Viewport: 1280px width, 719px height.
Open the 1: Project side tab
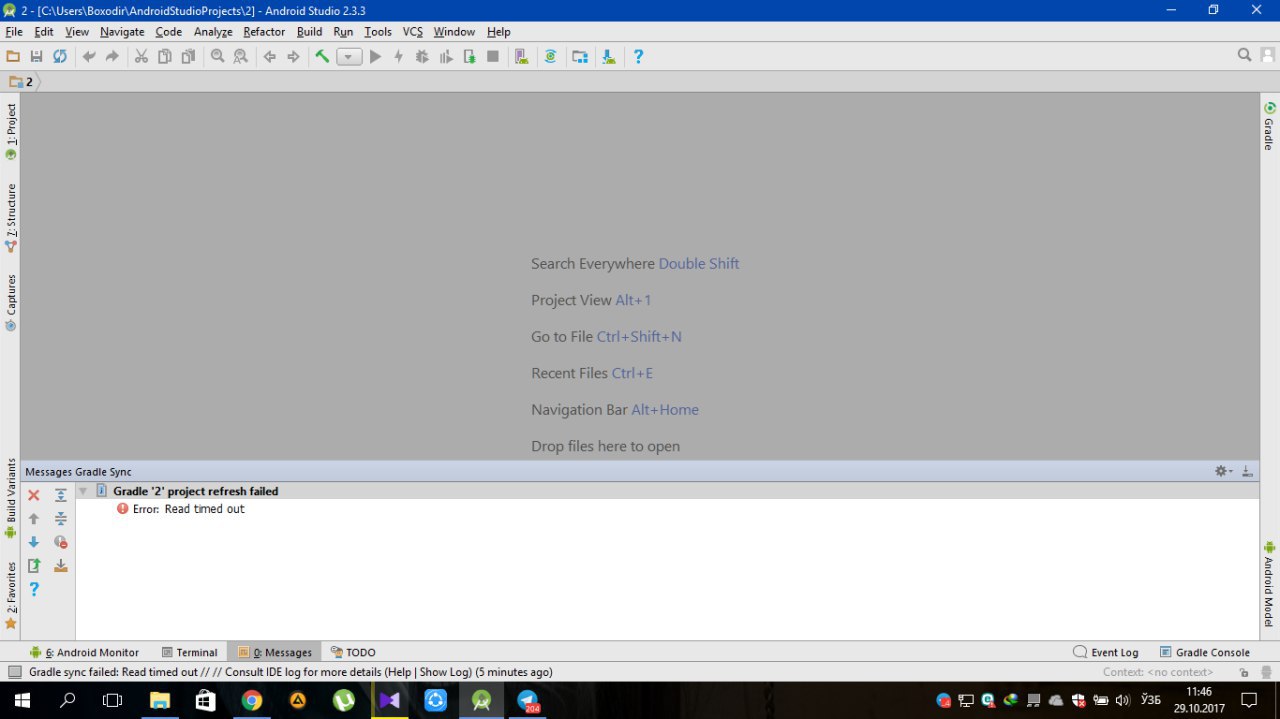click(x=11, y=131)
